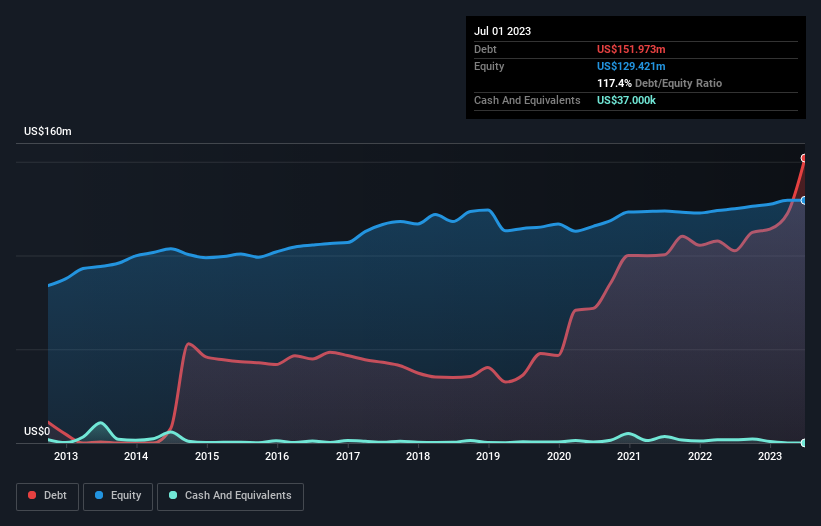Click the 2021 x-axis label
Screen dimensions: 821x526
point(629,456)
